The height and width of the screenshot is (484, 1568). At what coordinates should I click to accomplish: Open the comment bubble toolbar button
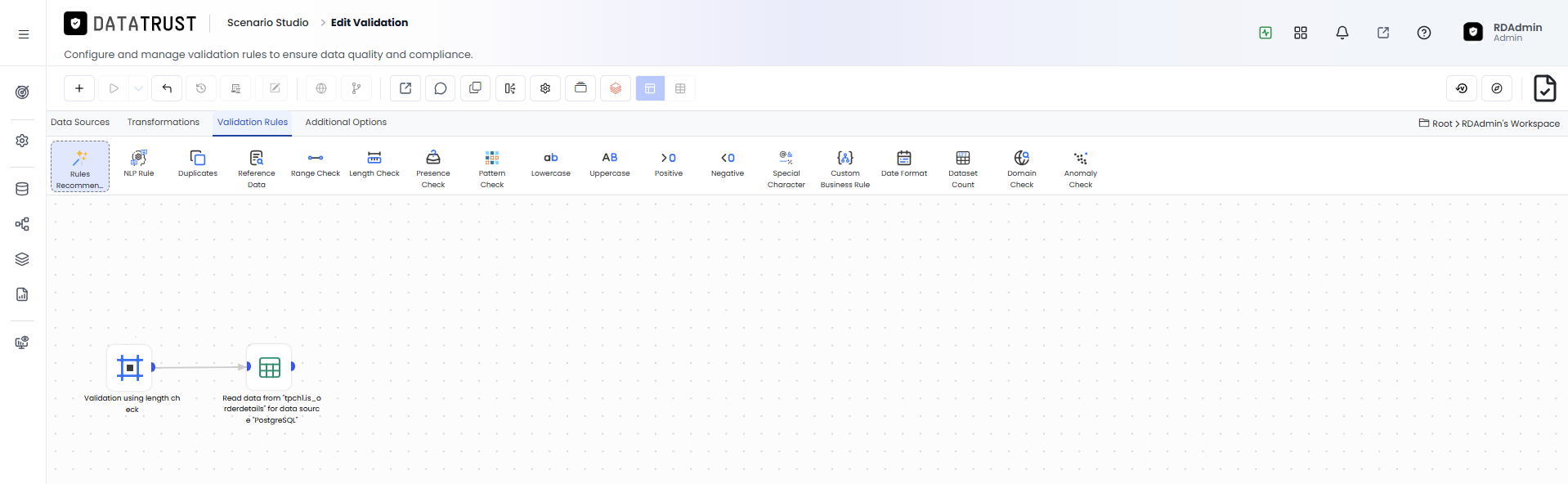coord(441,88)
